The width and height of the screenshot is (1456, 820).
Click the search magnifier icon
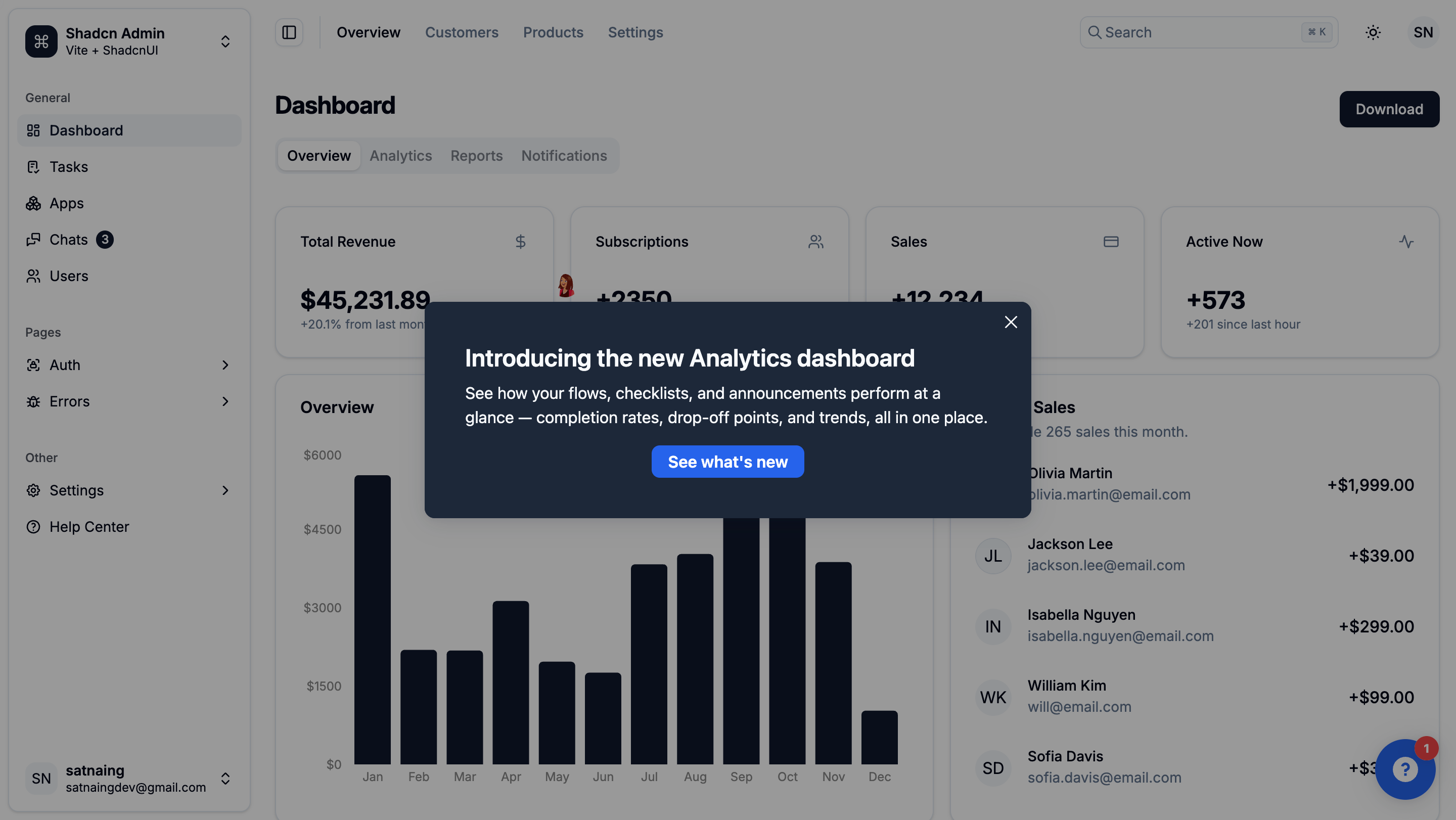click(1094, 32)
